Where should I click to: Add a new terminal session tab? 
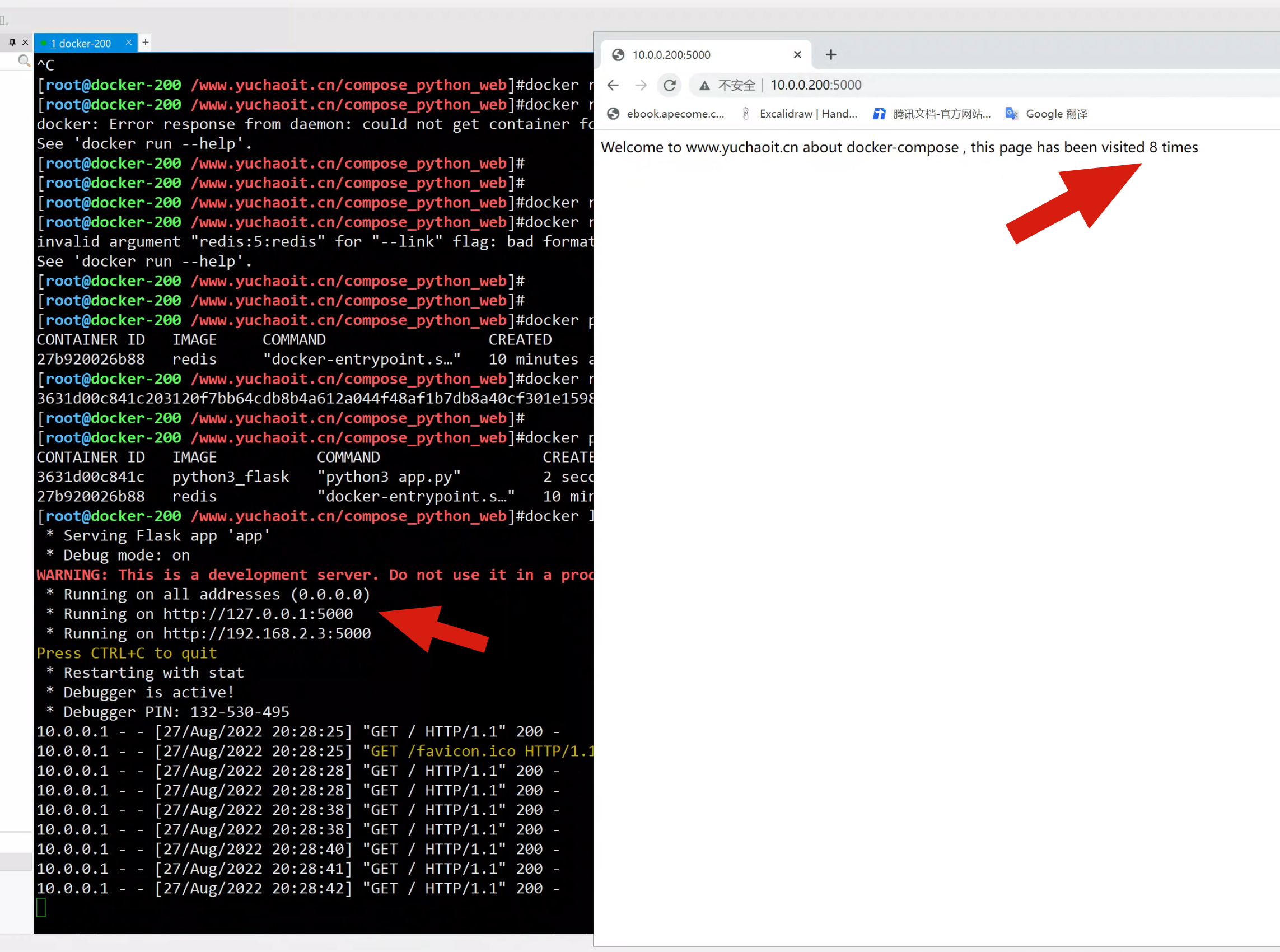(146, 42)
